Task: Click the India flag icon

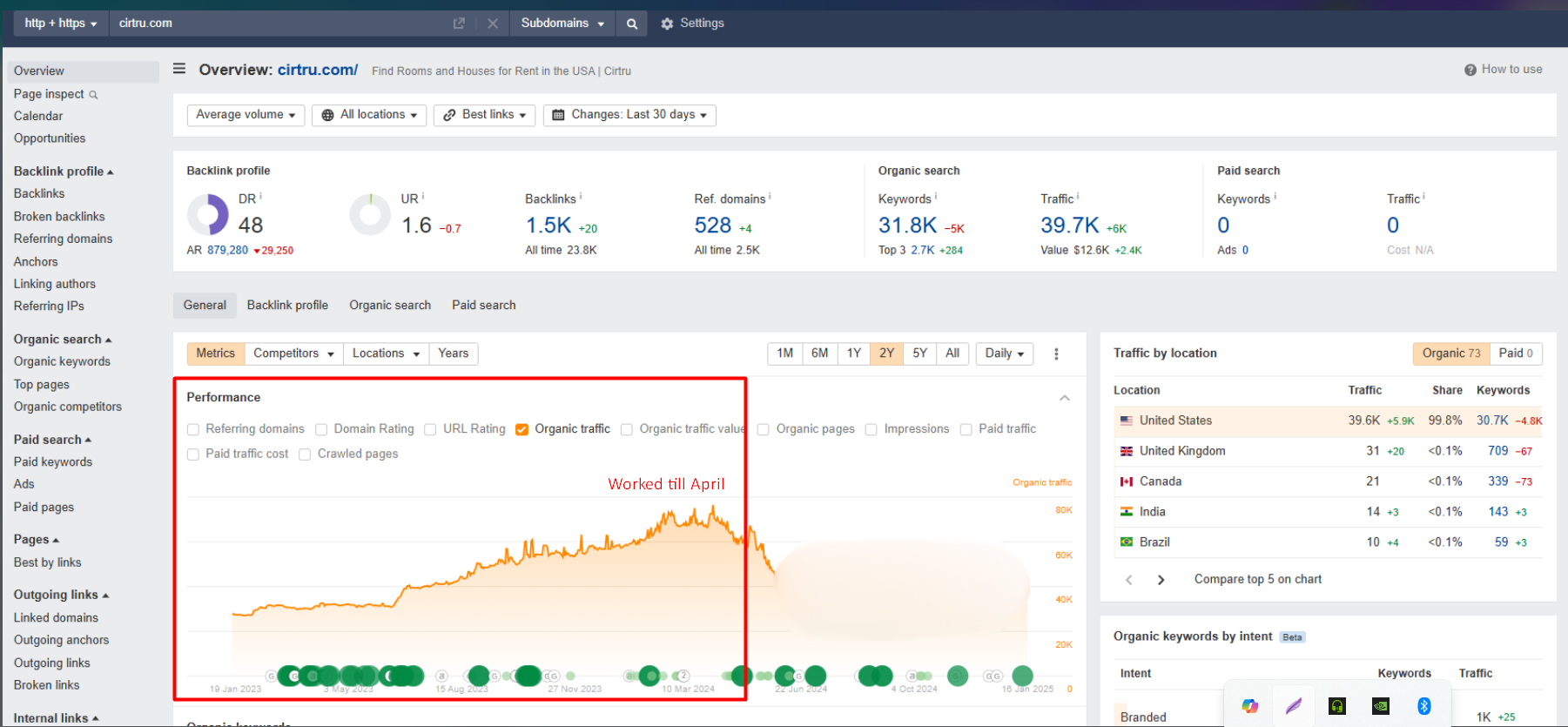Action: (x=1127, y=512)
